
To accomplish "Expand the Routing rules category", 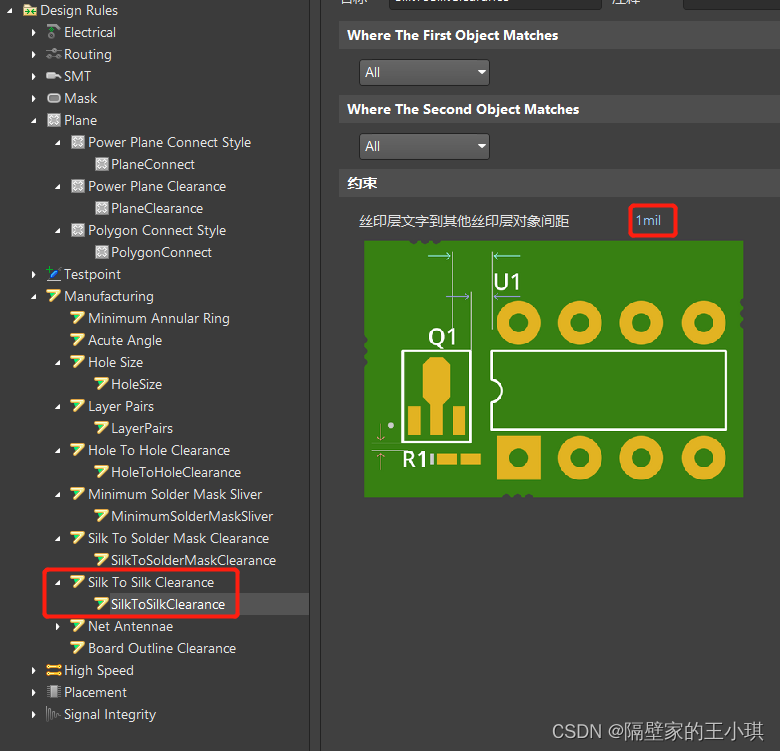I will click(x=33, y=54).
